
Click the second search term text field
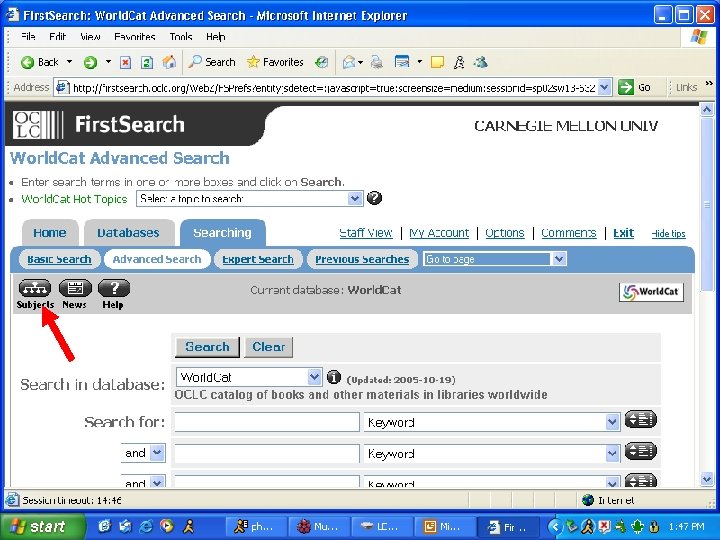pyautogui.click(x=267, y=453)
